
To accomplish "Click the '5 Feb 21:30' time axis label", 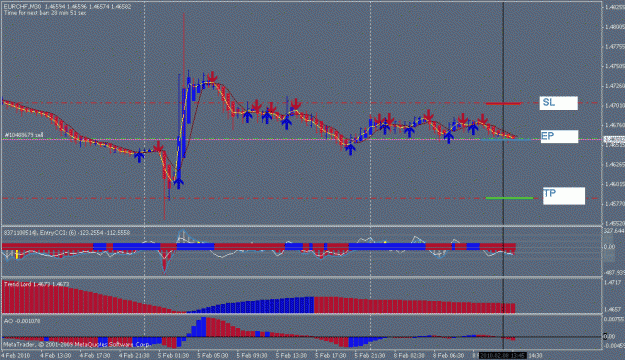I will (370, 355).
